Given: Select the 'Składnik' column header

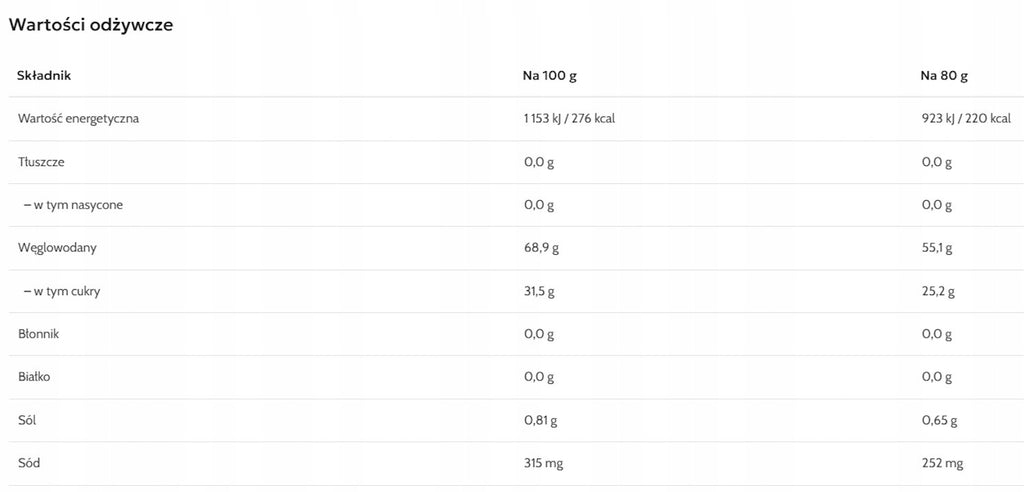Looking at the screenshot, I should [44, 76].
